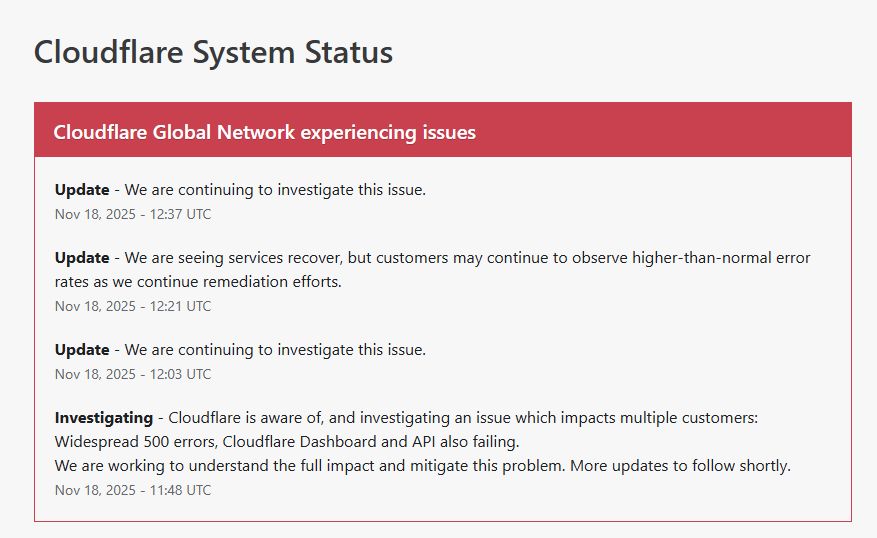Click the bold "Investigating" status label

tap(104, 417)
